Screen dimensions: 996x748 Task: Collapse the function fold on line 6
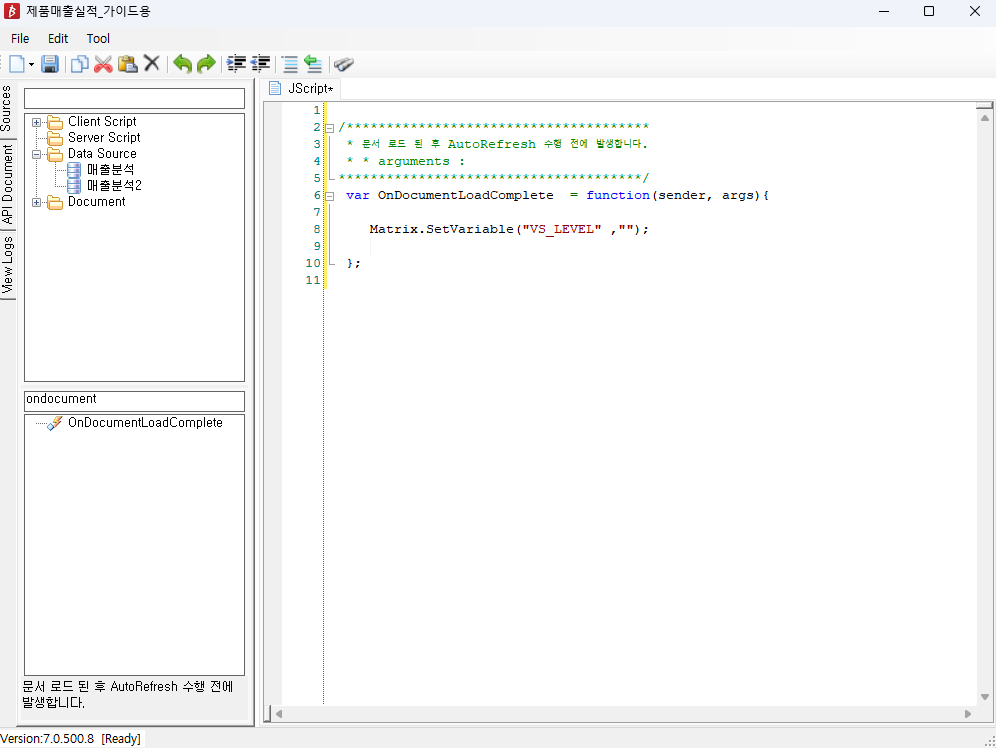330,196
